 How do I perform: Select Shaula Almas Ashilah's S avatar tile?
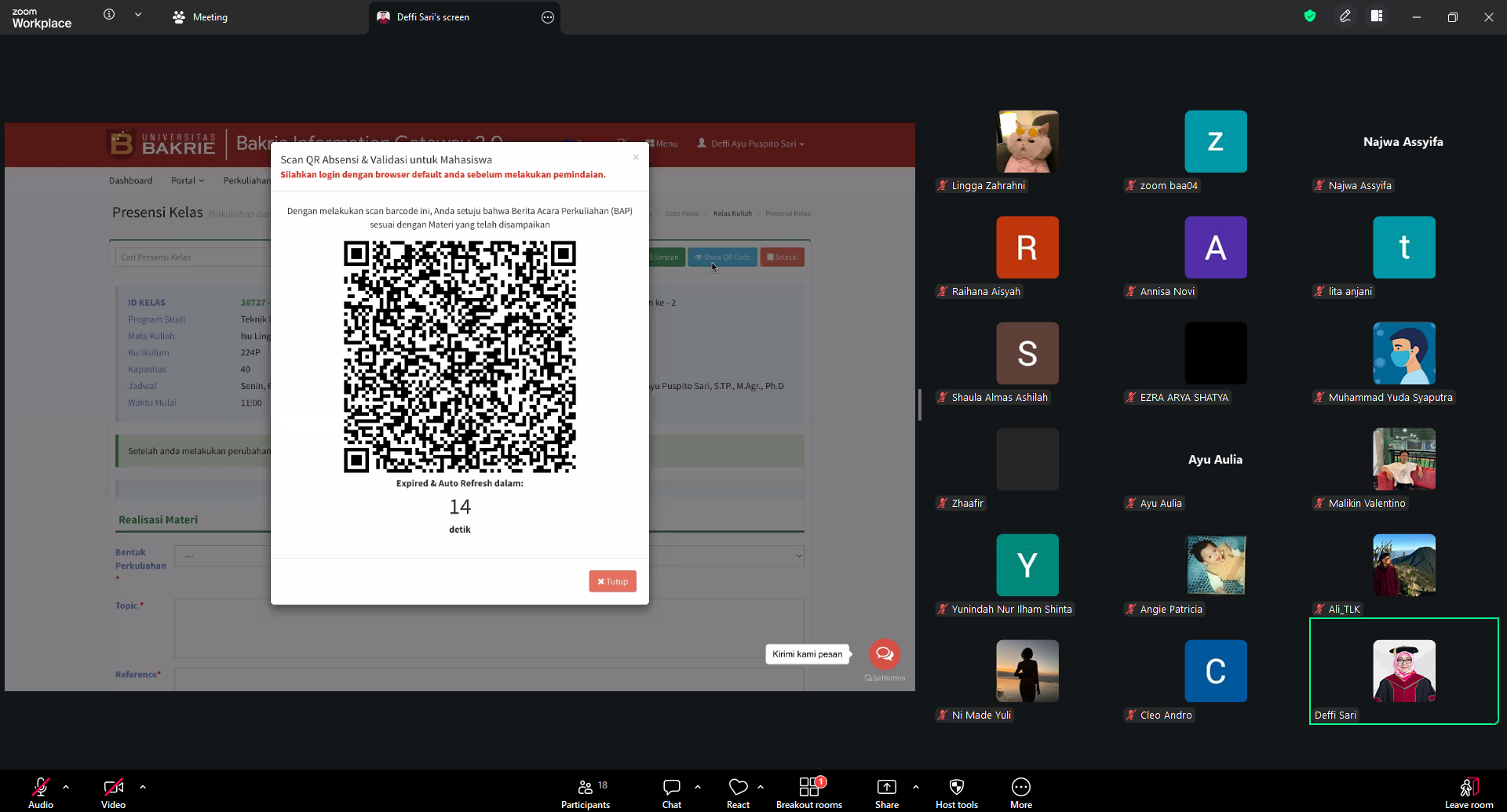tap(1027, 353)
